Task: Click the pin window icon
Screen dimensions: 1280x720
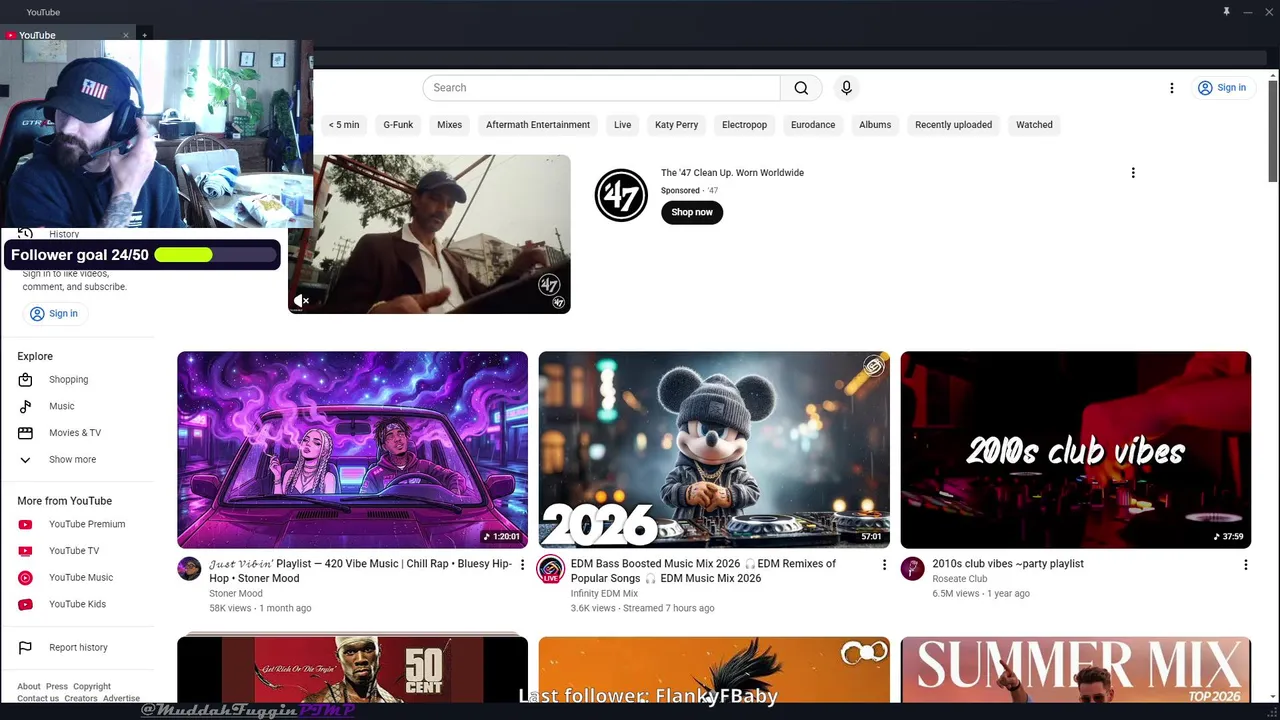Action: coord(1226,12)
